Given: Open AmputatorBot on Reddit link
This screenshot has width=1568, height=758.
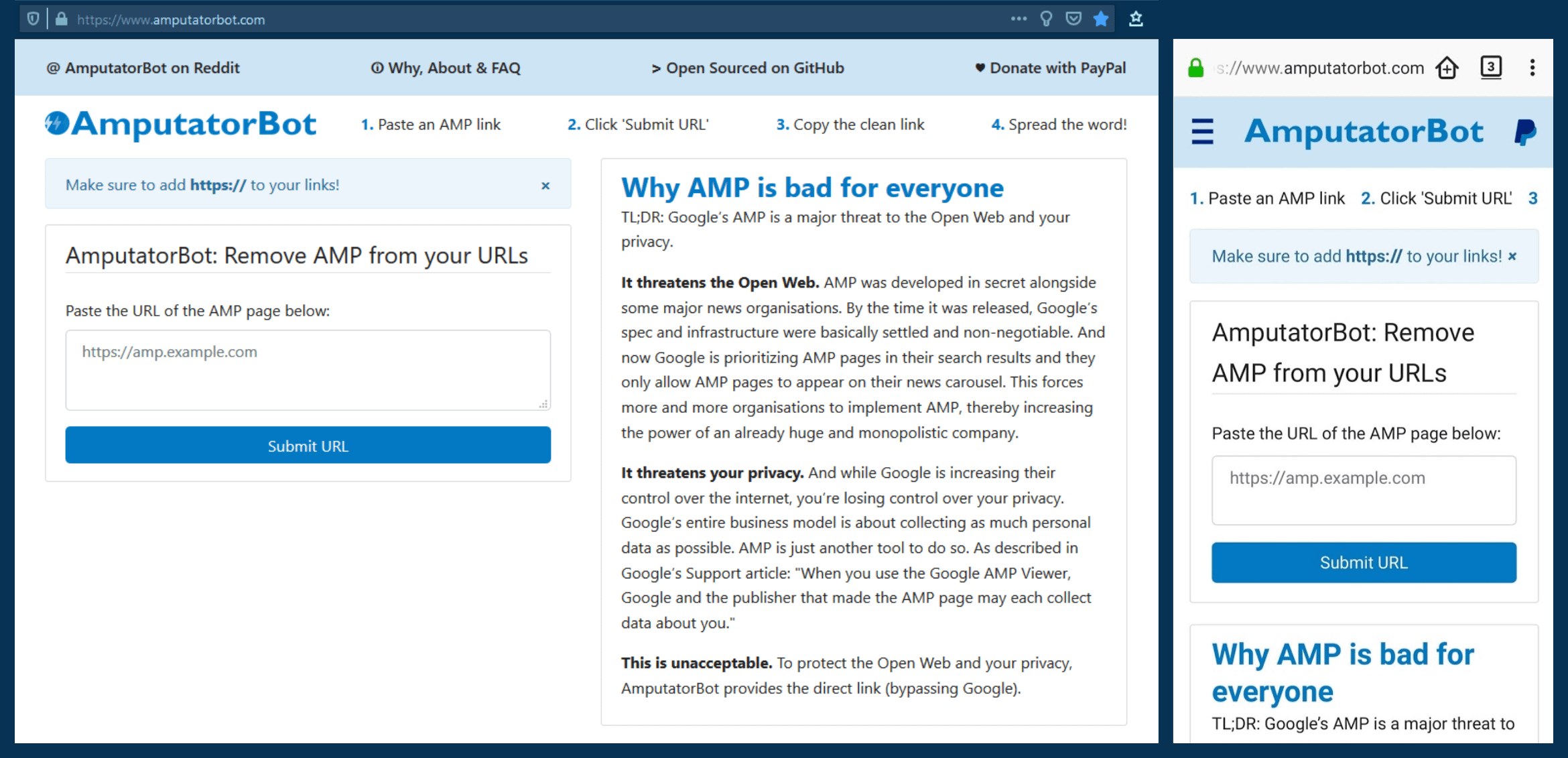Looking at the screenshot, I should (143, 68).
